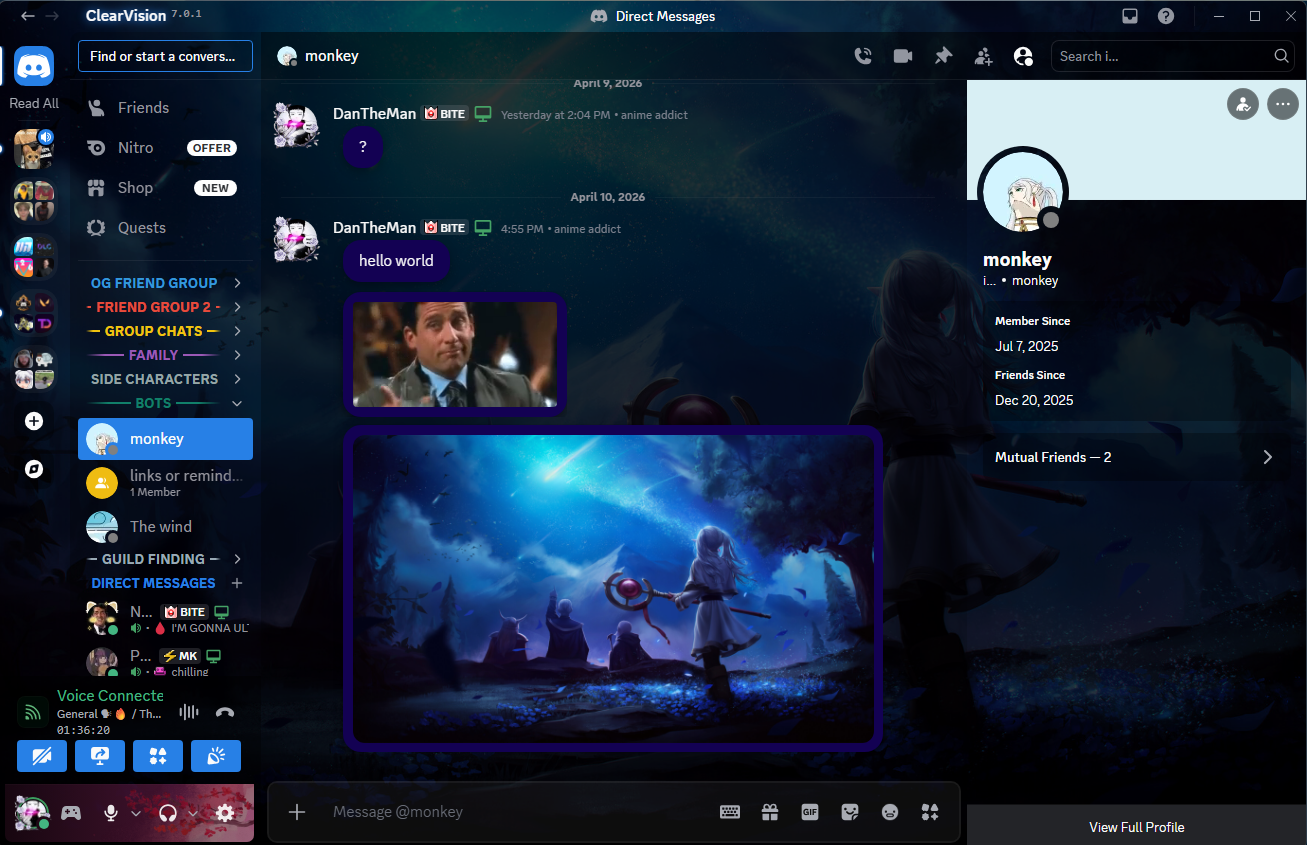The image size is (1307, 845).
Task: Open the add friends to DM icon
Action: 983,56
